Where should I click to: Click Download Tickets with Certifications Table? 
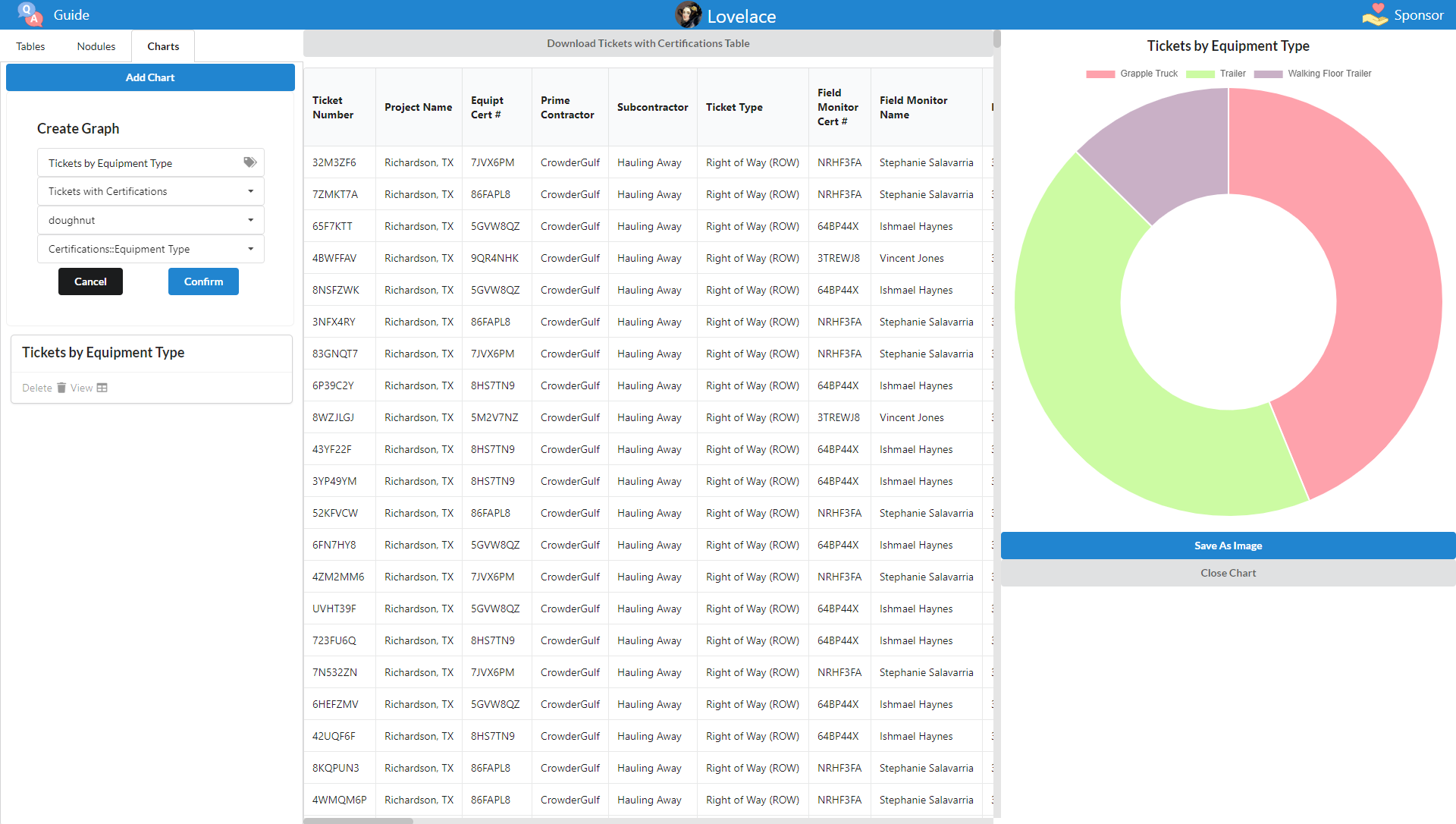[x=648, y=43]
